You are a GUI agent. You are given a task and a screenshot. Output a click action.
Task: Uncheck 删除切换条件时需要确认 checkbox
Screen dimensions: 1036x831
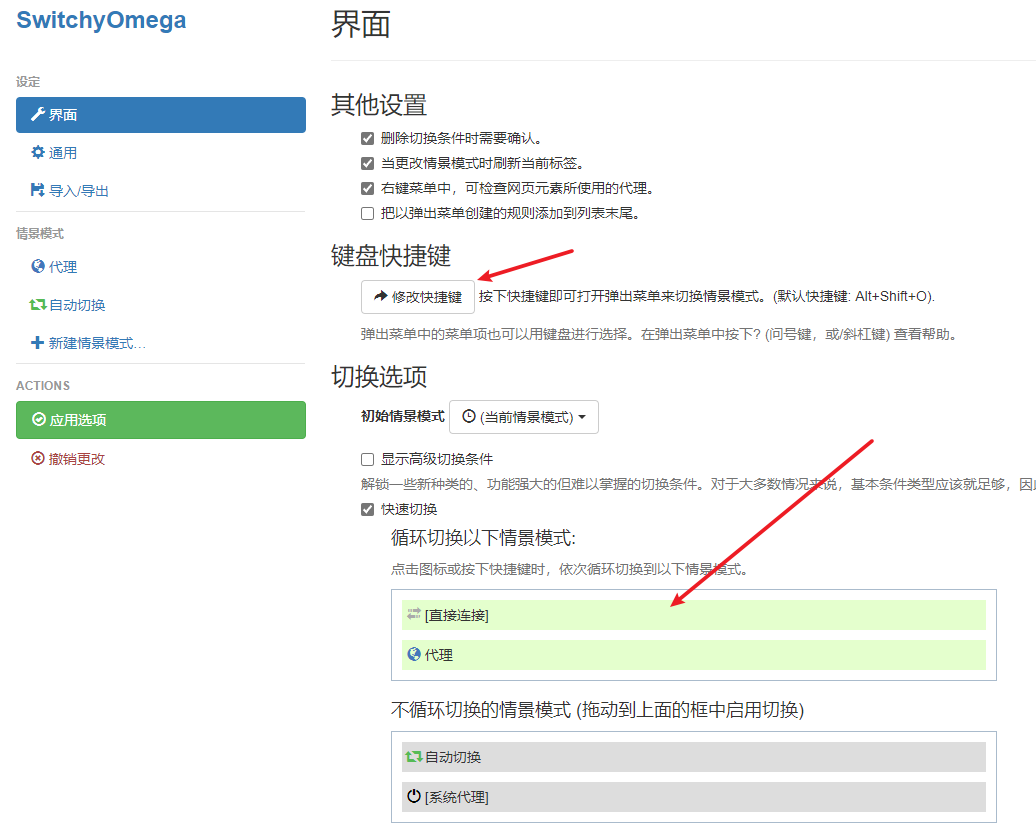(x=367, y=139)
